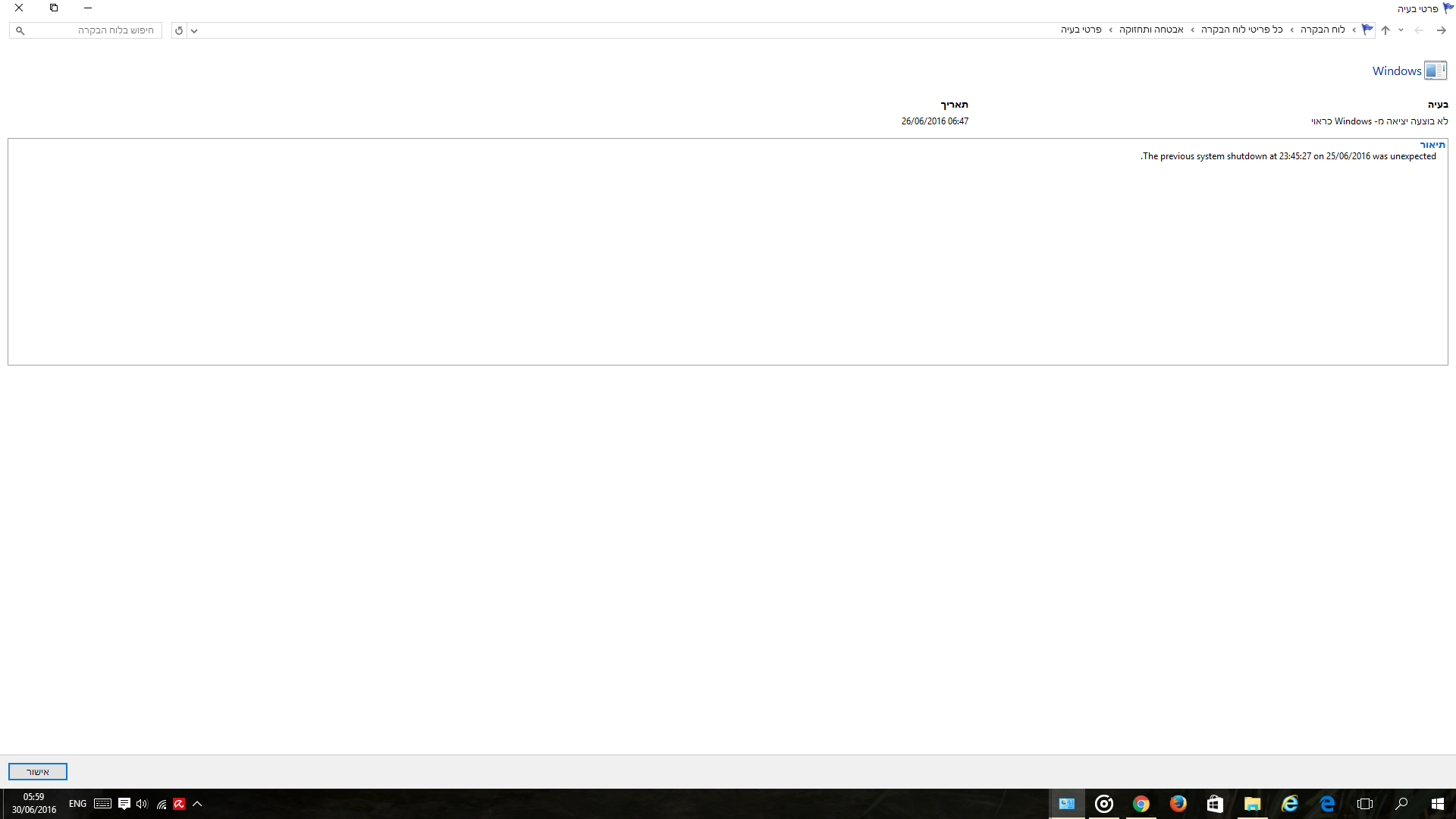Click 'כל פריטי לוח הבקרה' breadcrumb
Viewport: 1456px width, 819px height.
tap(1241, 30)
